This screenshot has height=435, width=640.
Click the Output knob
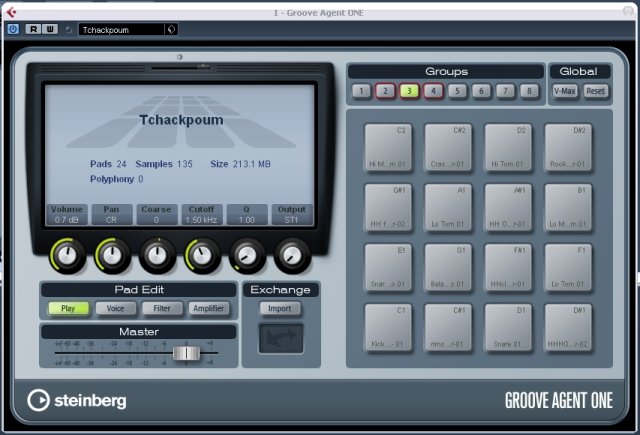pos(292,256)
